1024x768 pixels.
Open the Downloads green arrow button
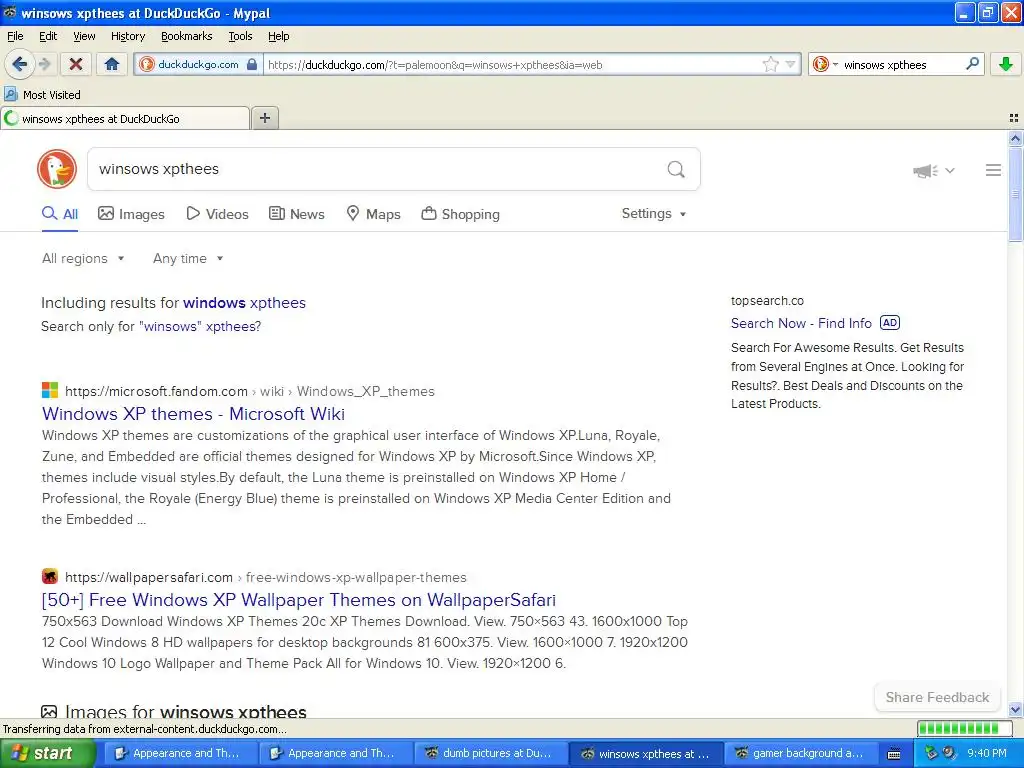[x=1006, y=64]
